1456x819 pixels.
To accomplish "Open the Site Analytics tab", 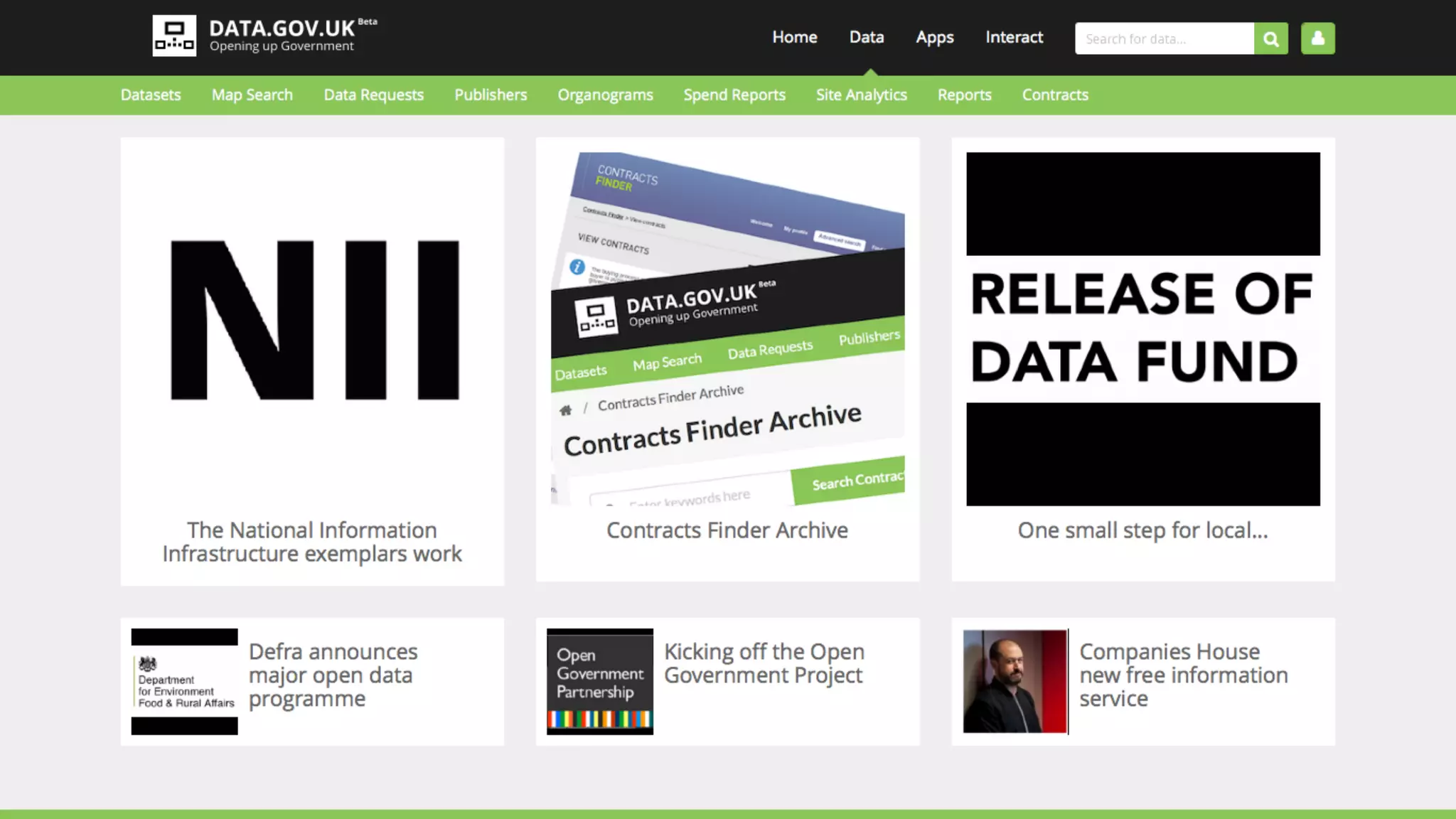I will (x=861, y=95).
